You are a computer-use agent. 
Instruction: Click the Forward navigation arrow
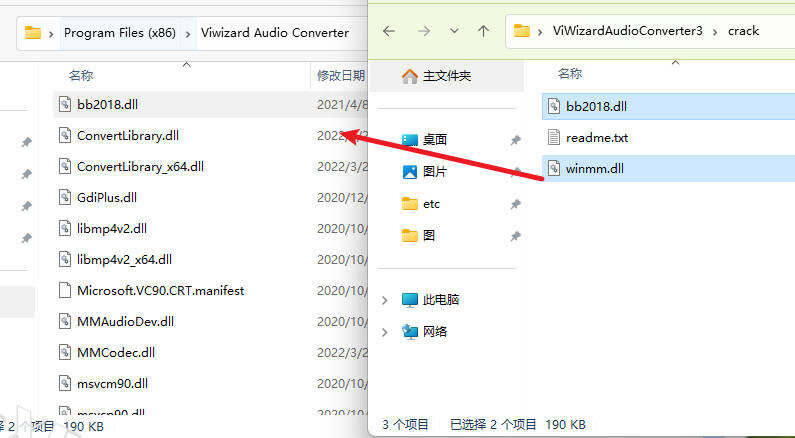coord(424,31)
